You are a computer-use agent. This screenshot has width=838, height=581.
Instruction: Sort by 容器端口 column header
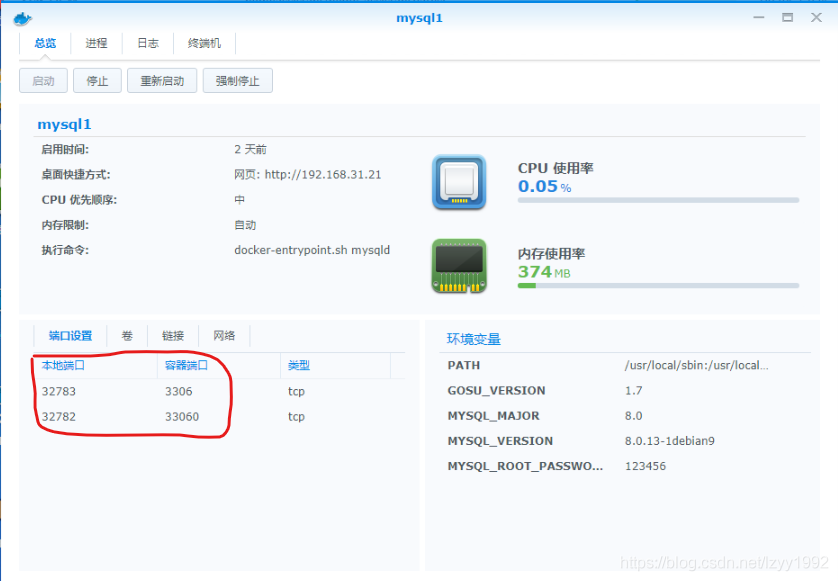(x=219, y=366)
